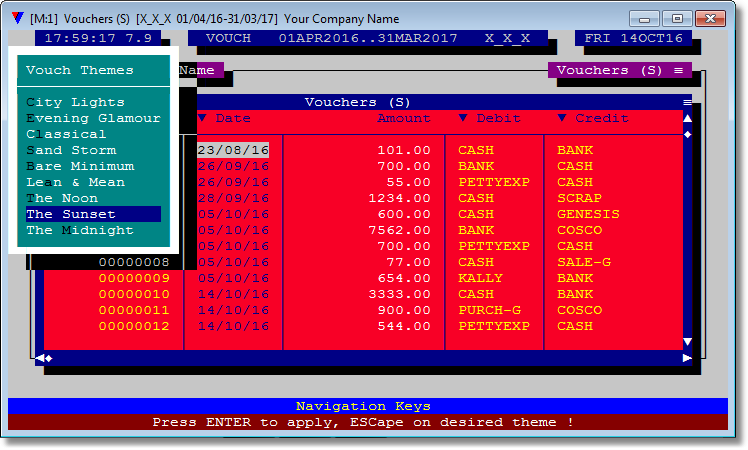748x450 pixels.
Task: Click the GENESIS credit entry
Action: point(588,214)
